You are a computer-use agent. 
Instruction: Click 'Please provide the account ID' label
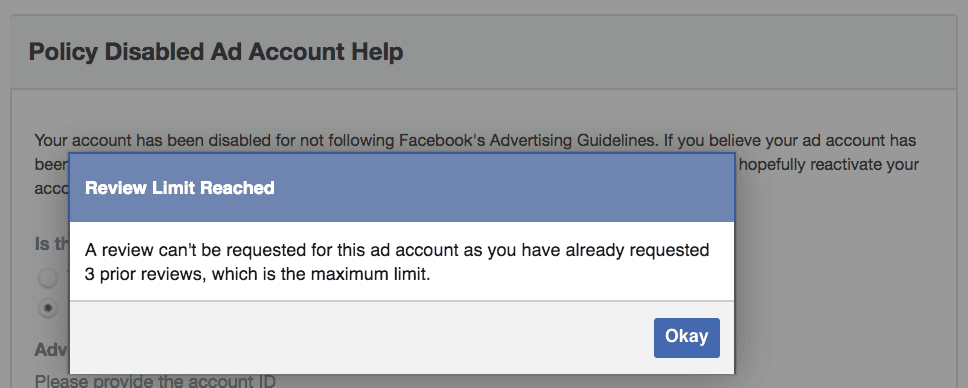[x=155, y=381]
